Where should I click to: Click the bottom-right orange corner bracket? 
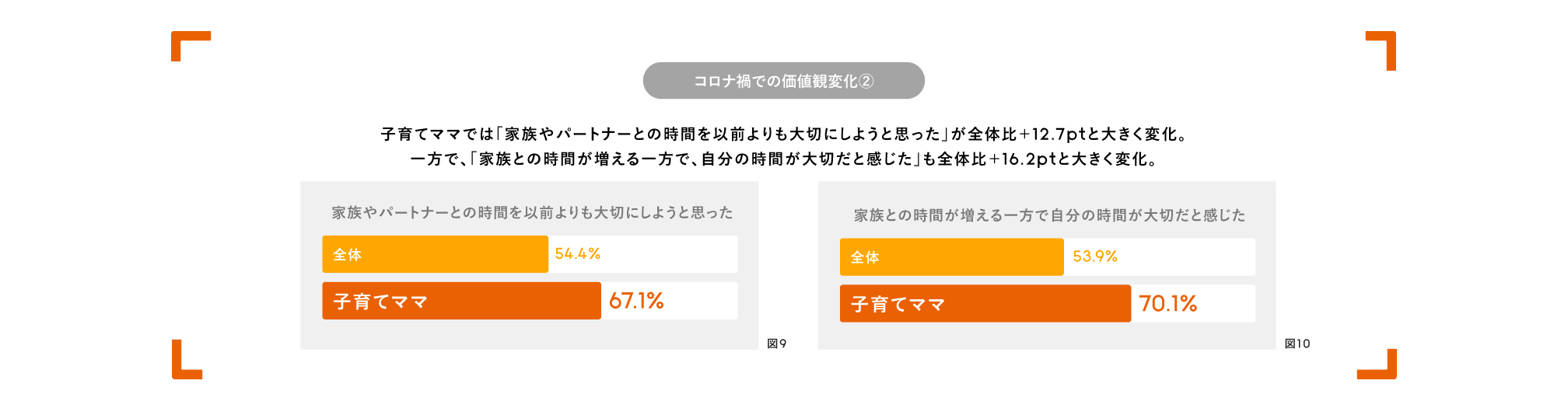click(x=1387, y=370)
